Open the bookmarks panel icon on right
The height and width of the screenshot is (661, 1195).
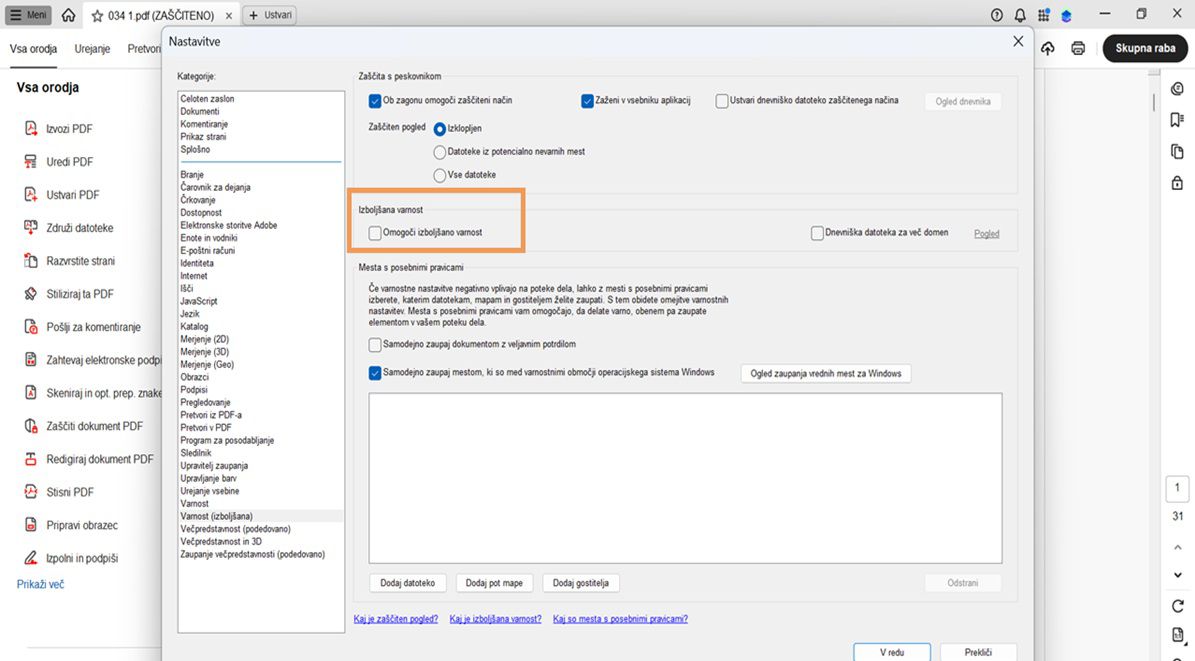point(1177,120)
